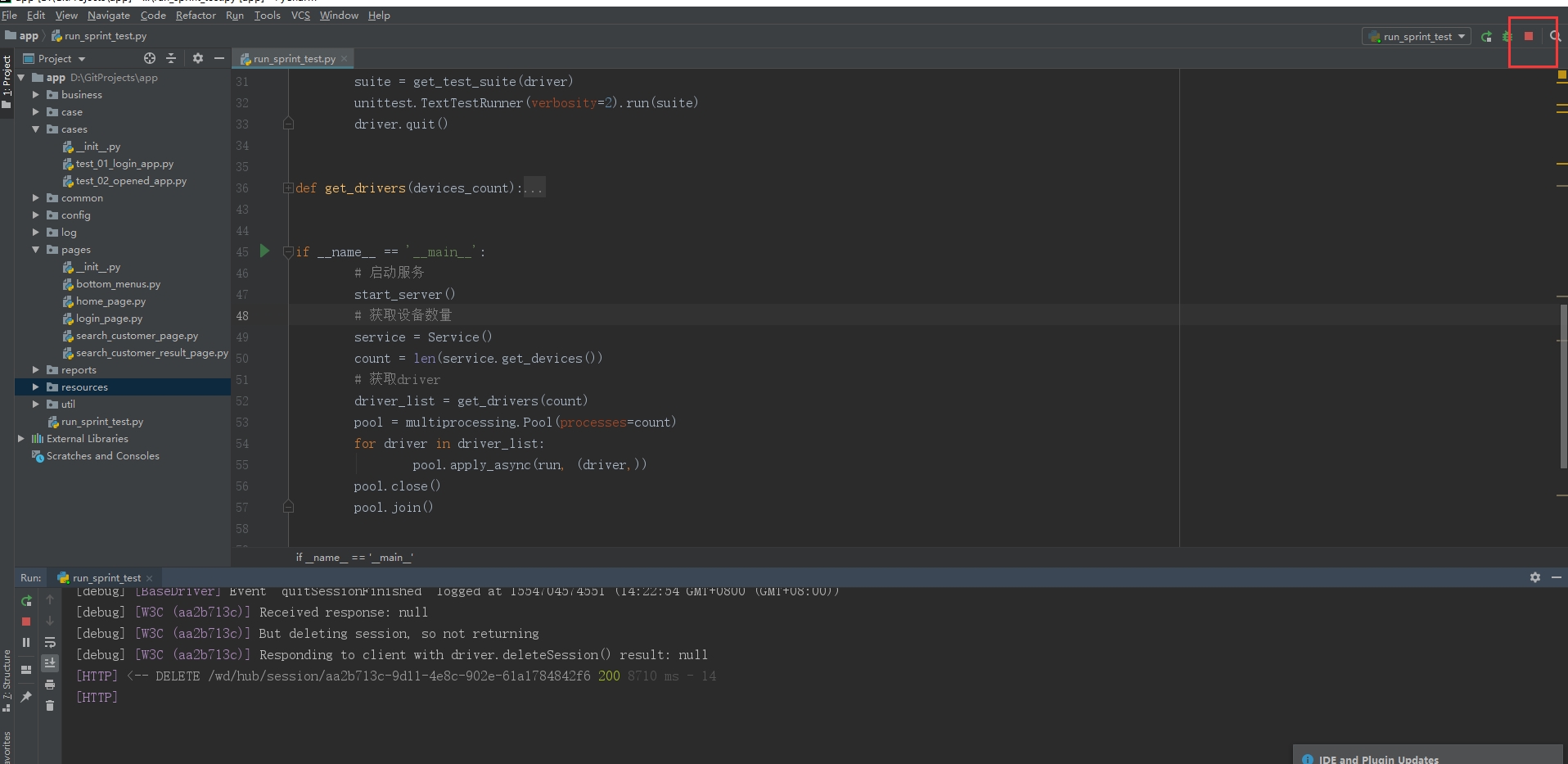Open login_page.py from the Project tree
Screen dimensions: 1568x764
[x=109, y=319]
